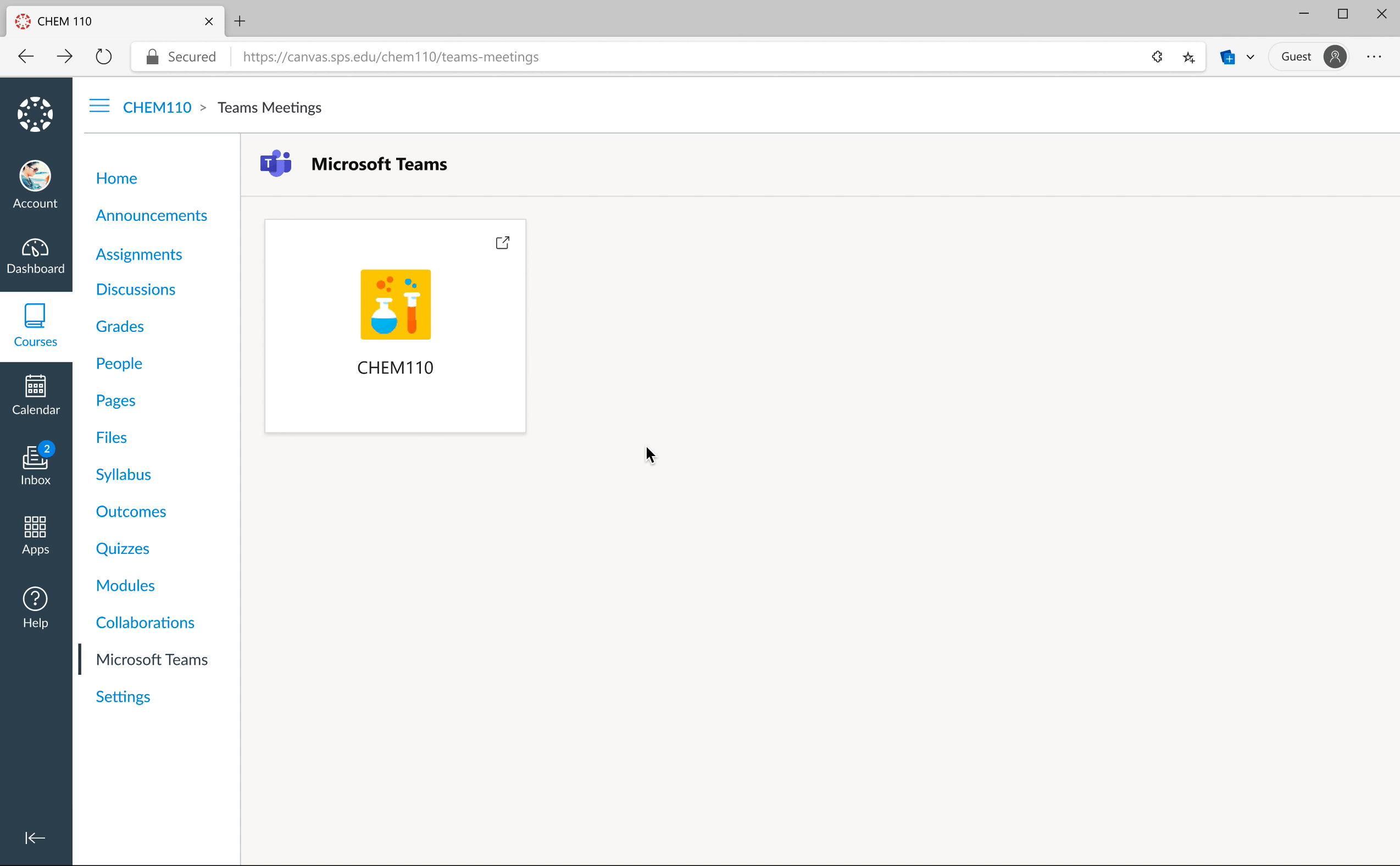The image size is (1400, 866).
Task: Open the Inbox with 2 unread
Action: click(36, 464)
